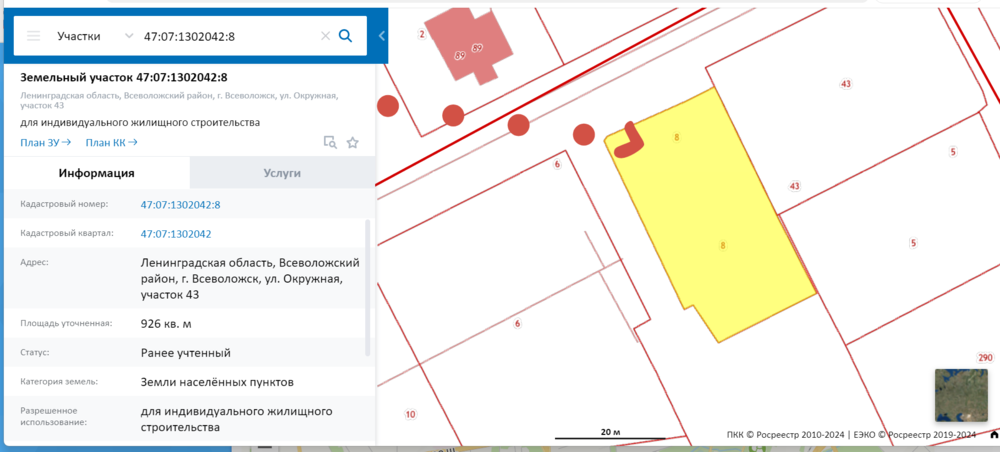Click the zoom-to-object icon beside star
1000x452 pixels.
coord(330,143)
